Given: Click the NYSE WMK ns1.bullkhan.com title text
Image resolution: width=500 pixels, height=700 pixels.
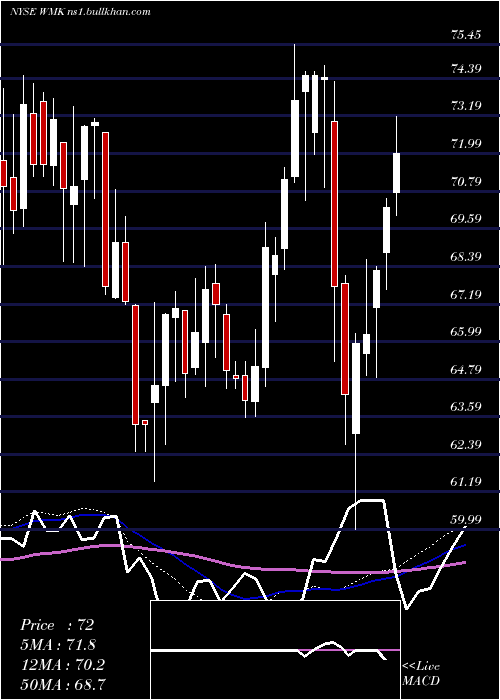Looking at the screenshot, I should (x=80, y=12).
